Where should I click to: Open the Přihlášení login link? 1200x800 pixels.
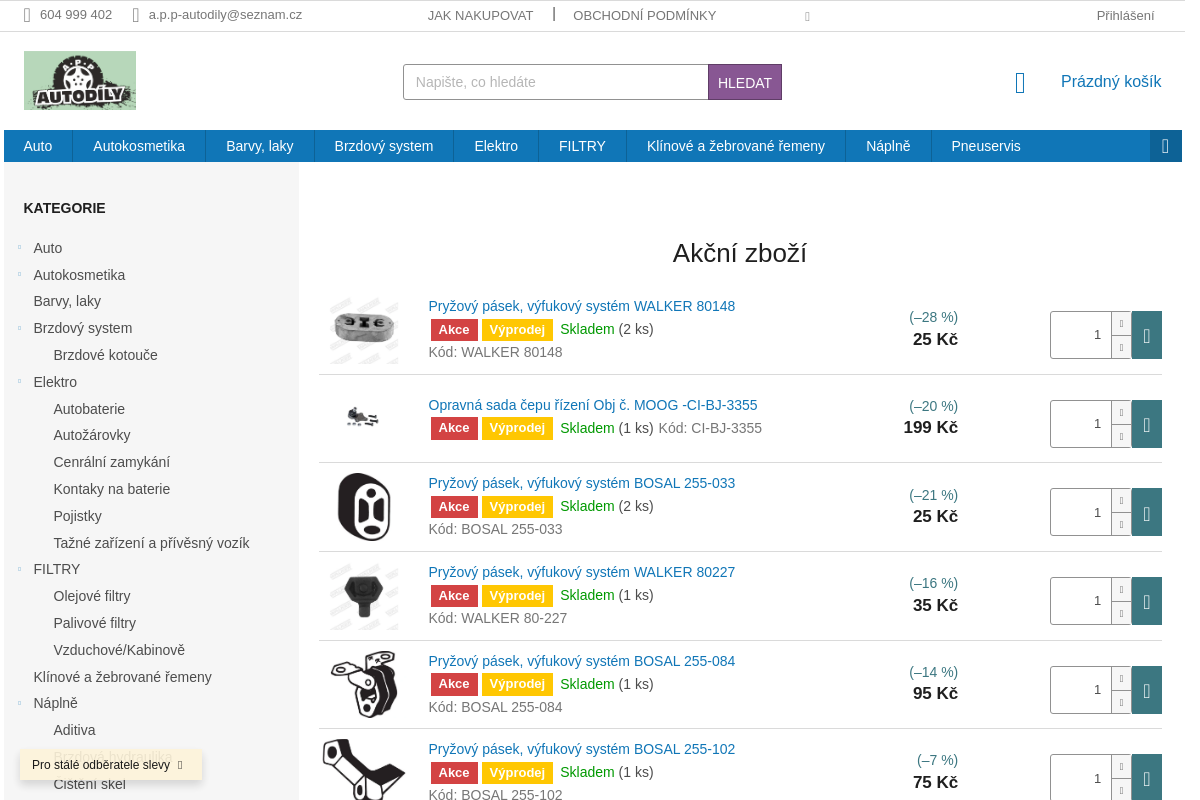1125,15
